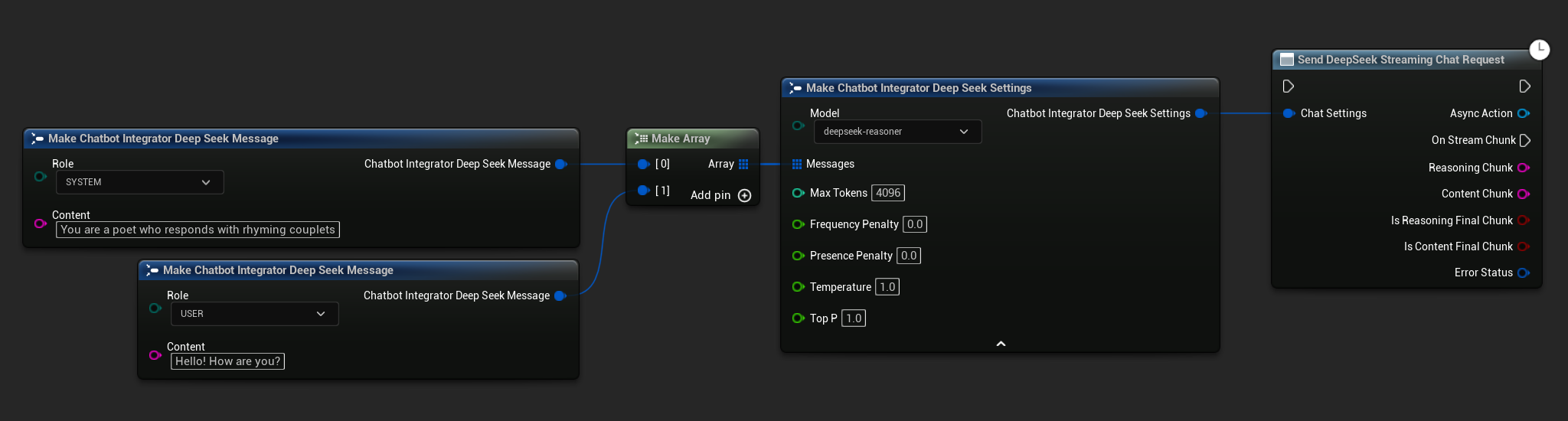The height and width of the screenshot is (421, 1568).
Task: Click the latent clock icon on Send node
Action: pos(1539,50)
